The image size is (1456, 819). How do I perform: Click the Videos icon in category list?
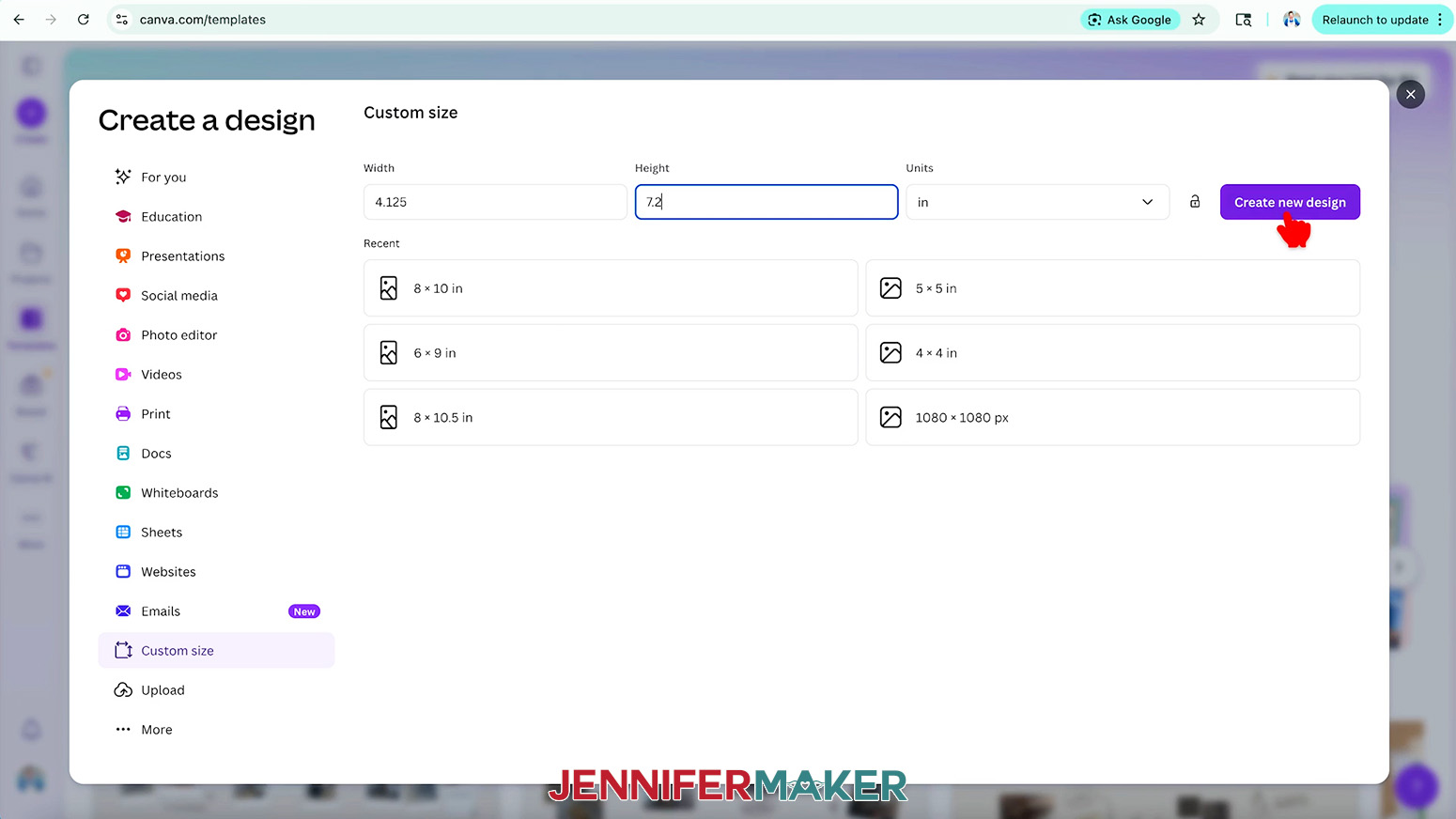(x=123, y=374)
